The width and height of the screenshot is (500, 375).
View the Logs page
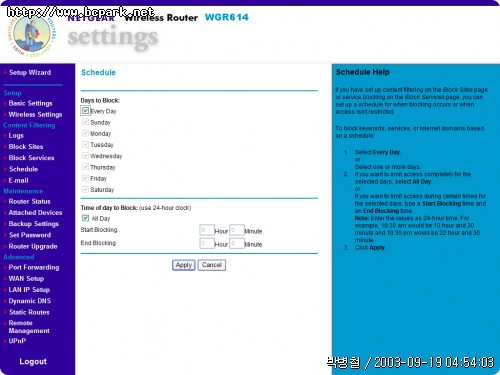(16, 136)
